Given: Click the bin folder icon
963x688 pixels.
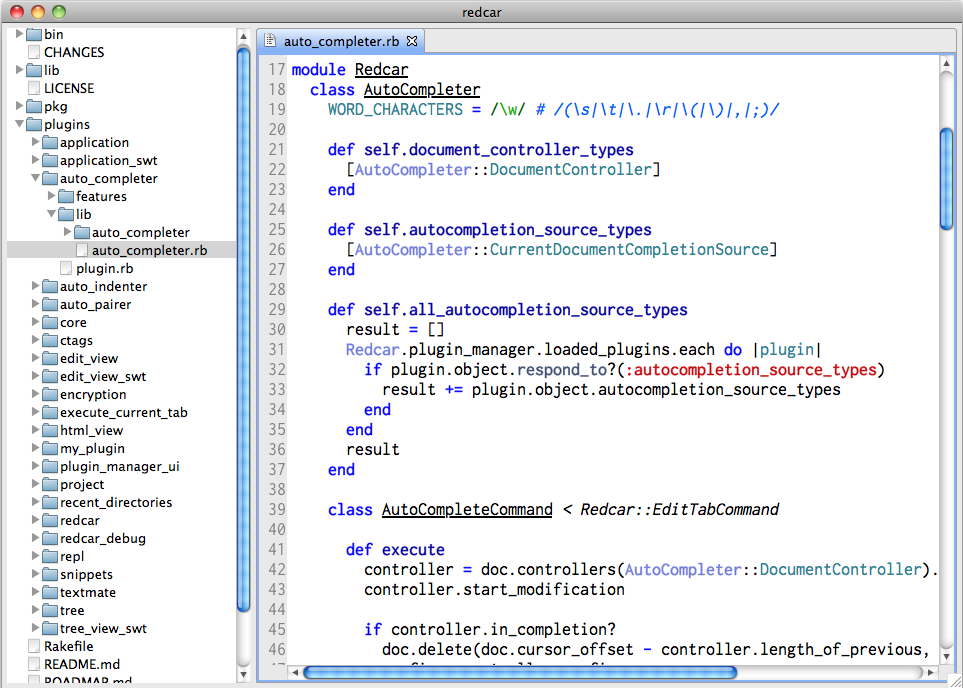Looking at the screenshot, I should (x=34, y=34).
